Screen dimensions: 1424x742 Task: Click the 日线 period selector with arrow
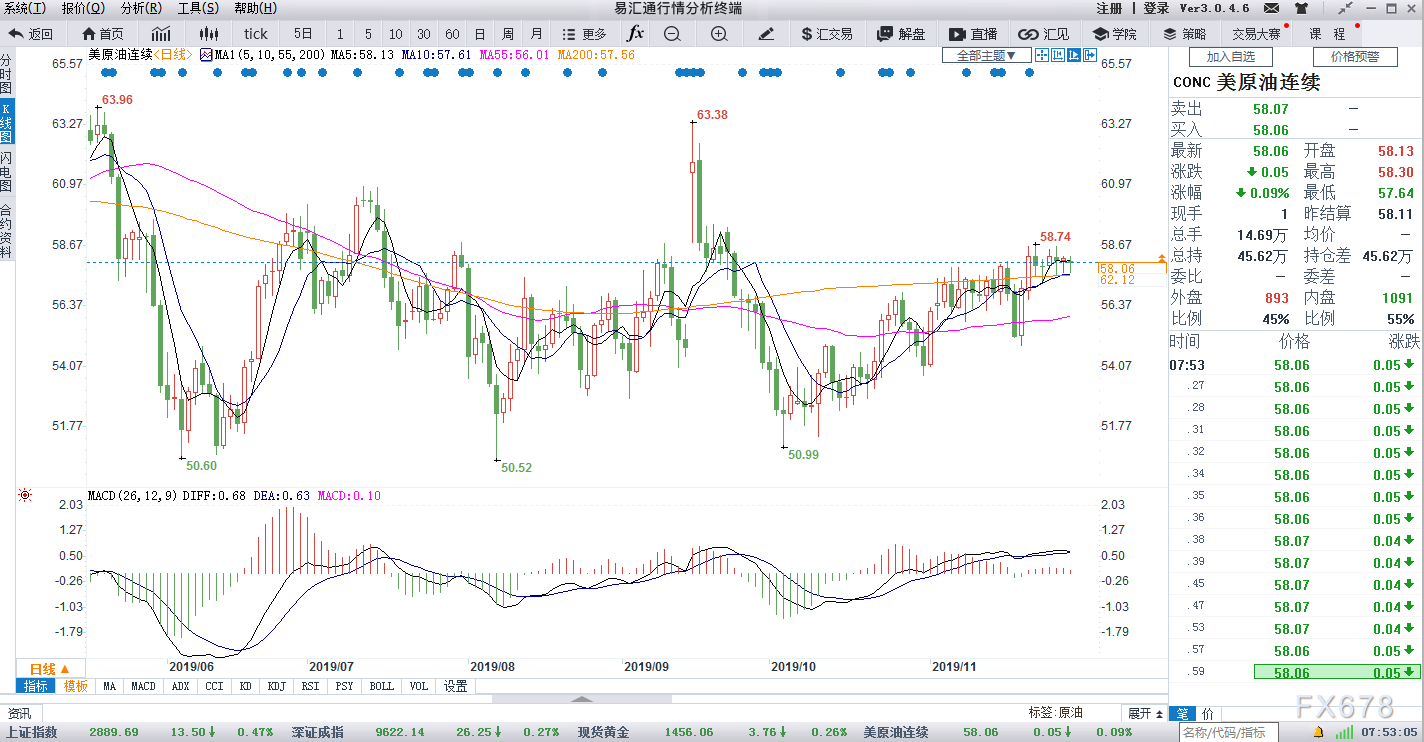click(50, 669)
